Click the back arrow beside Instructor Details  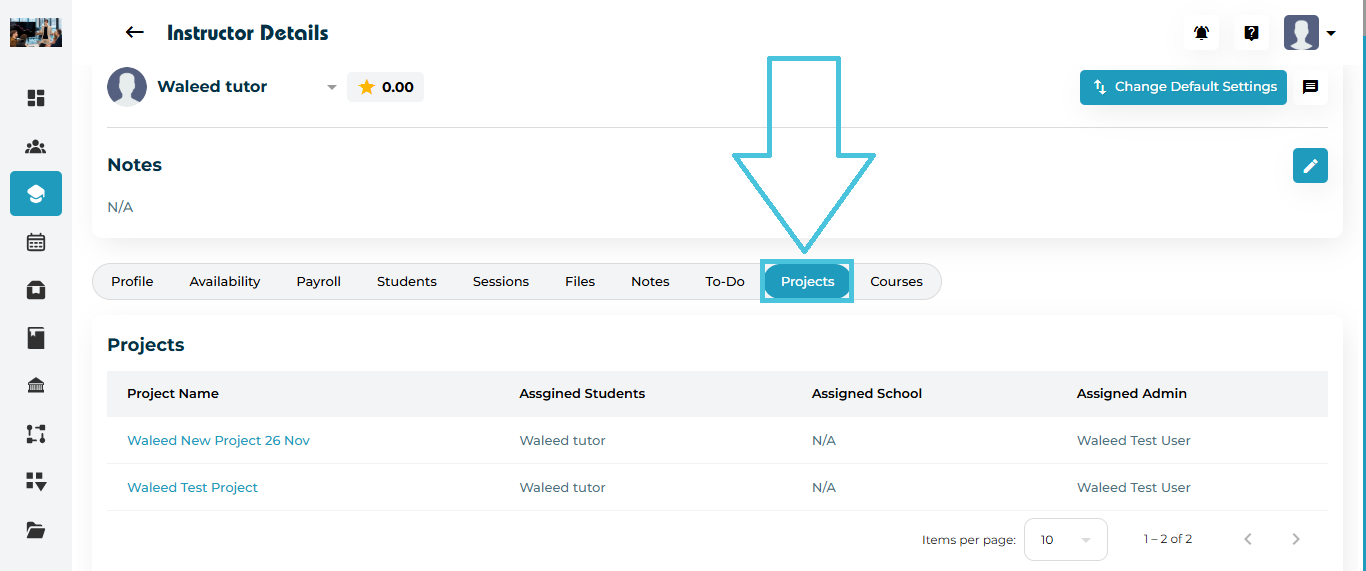134,33
